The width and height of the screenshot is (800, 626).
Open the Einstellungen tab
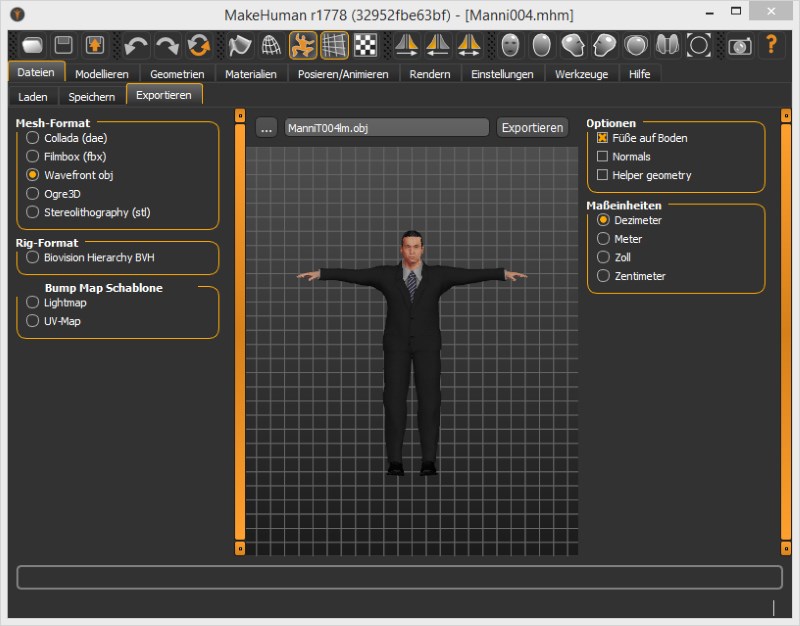[503, 74]
